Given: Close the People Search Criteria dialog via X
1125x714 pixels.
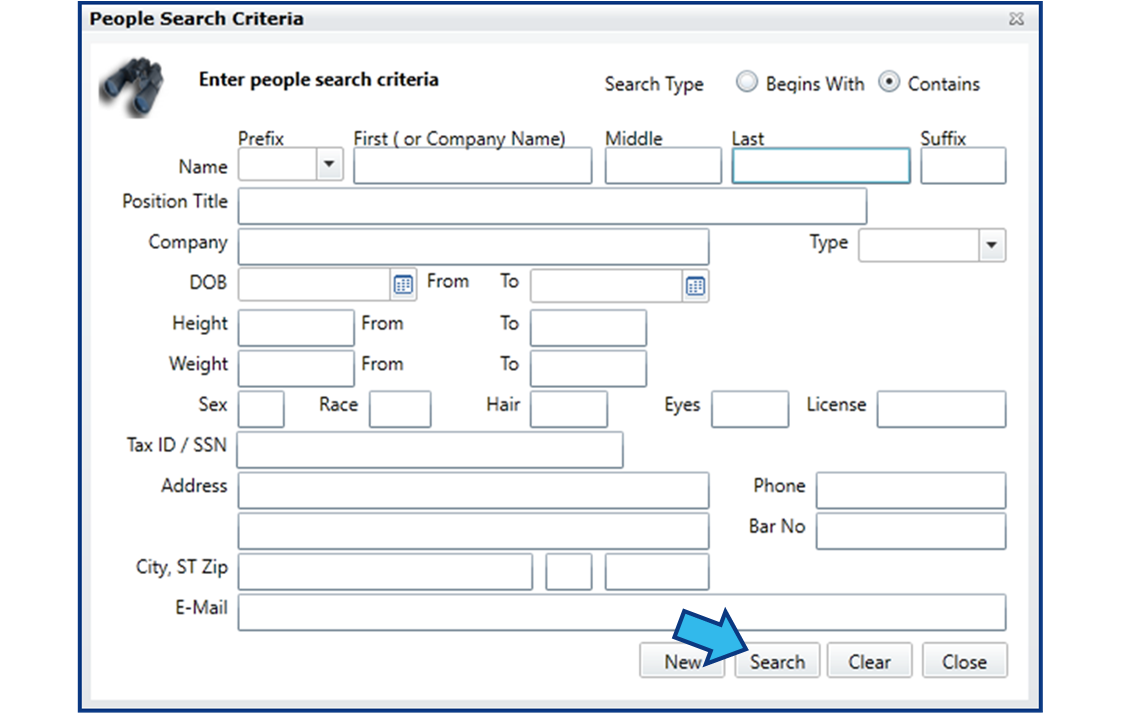Looking at the screenshot, I should point(1016,19).
